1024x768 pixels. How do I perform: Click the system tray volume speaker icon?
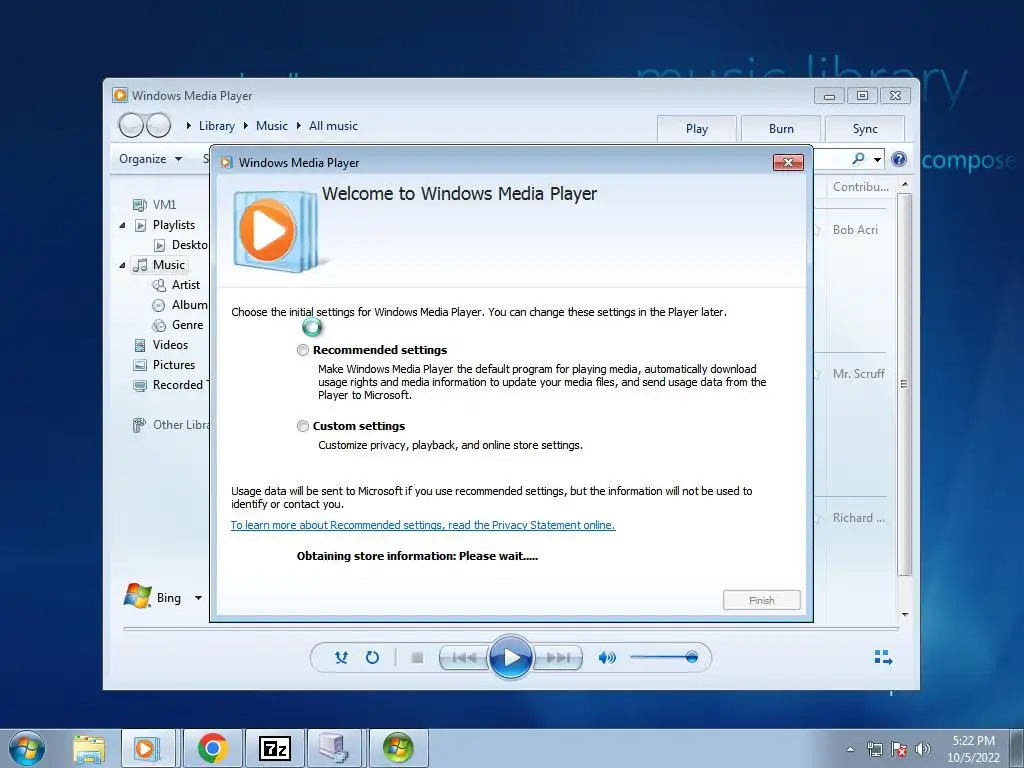(923, 749)
